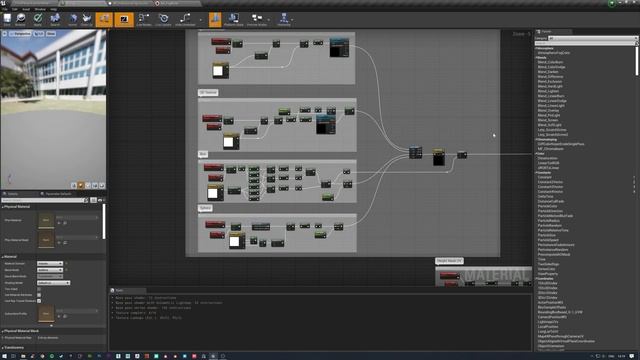Set preview mesh to cylinder shape

(74, 185)
